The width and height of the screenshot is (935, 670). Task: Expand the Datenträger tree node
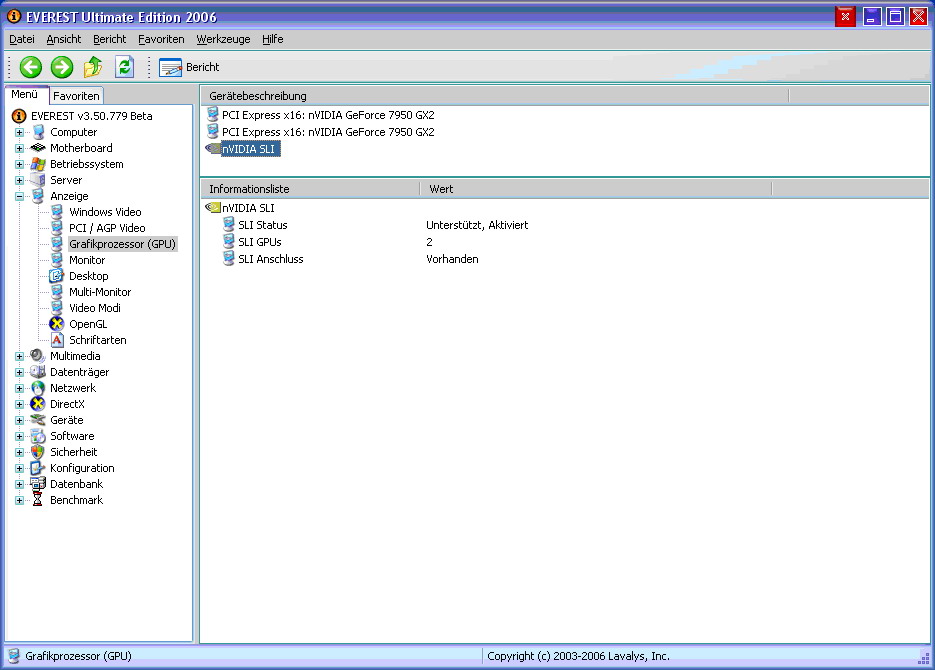(x=20, y=373)
